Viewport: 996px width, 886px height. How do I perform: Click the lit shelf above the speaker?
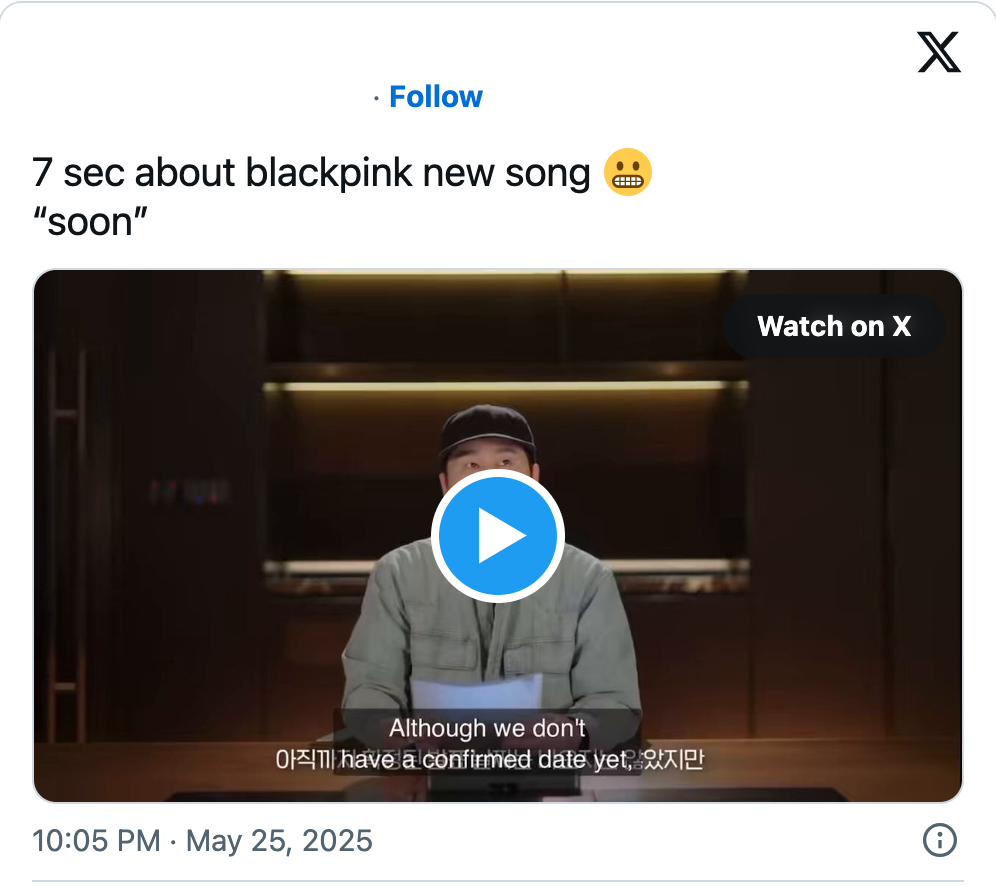pos(505,385)
